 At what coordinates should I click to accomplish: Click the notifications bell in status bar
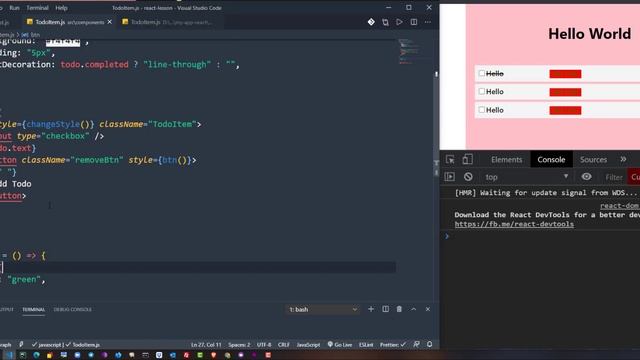click(x=429, y=344)
